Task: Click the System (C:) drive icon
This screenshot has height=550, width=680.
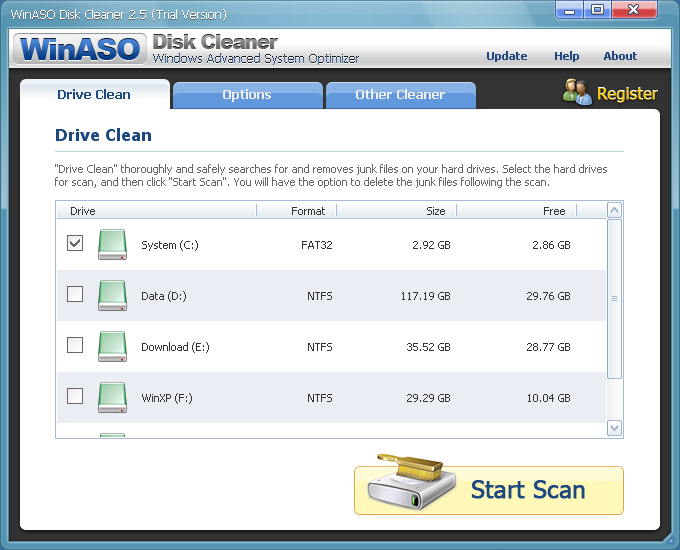Action: point(112,245)
